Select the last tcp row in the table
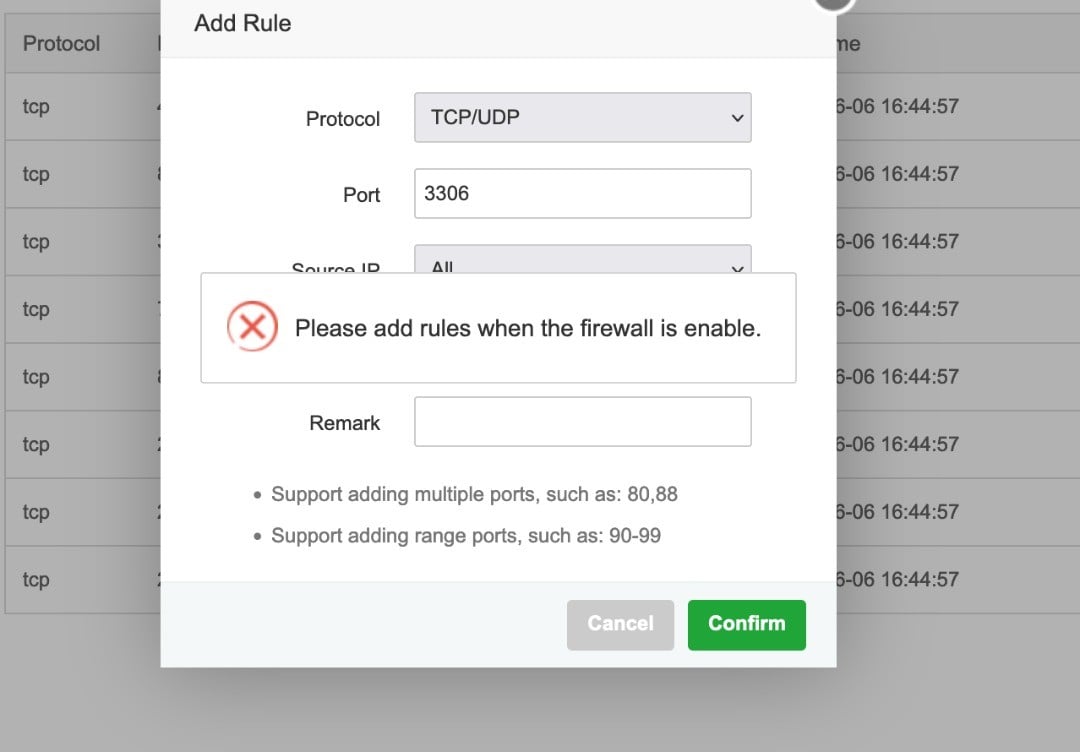The image size is (1080, 752). [36, 580]
